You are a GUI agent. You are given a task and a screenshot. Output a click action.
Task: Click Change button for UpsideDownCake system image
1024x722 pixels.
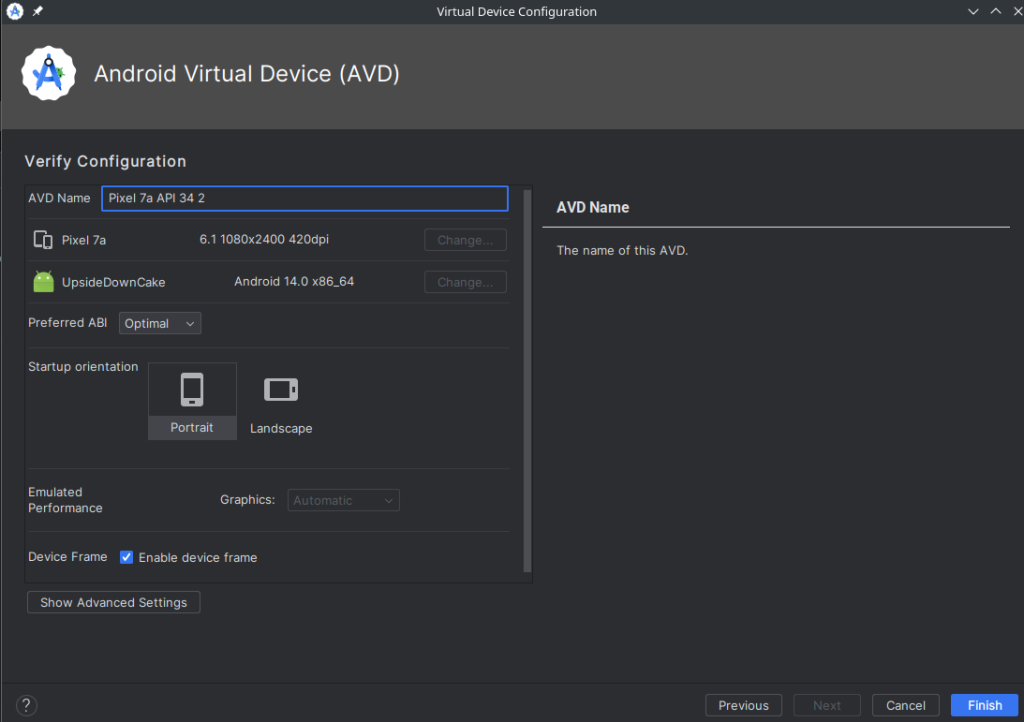[x=465, y=282]
